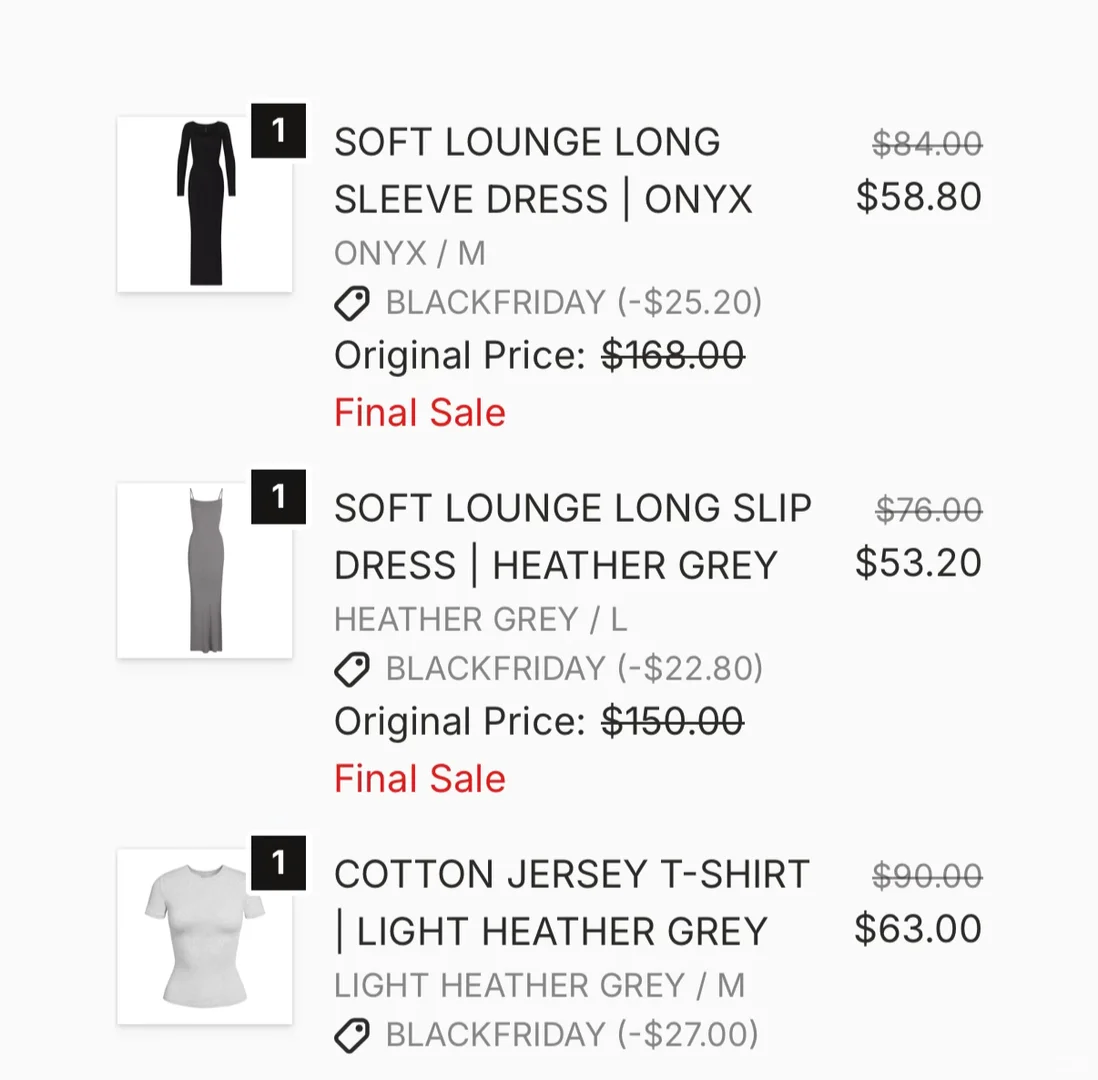Click the $53.20 slip dress price

coord(918,563)
